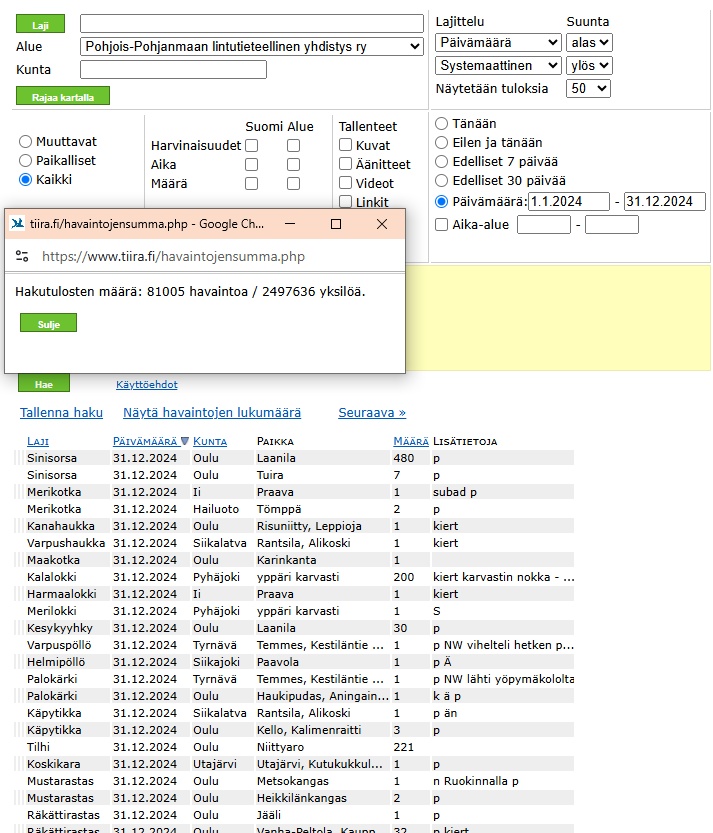Select the Muuttavat radio button
713x833 pixels.
pyautogui.click(x=26, y=142)
